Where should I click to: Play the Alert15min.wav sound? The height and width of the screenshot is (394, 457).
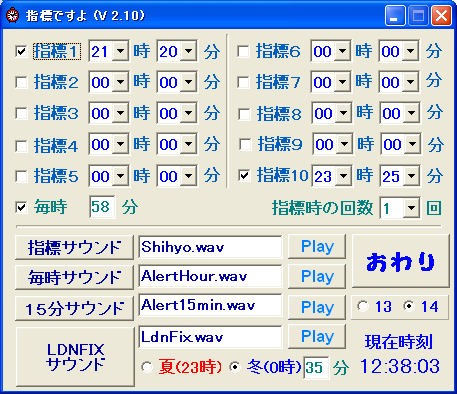(317, 307)
